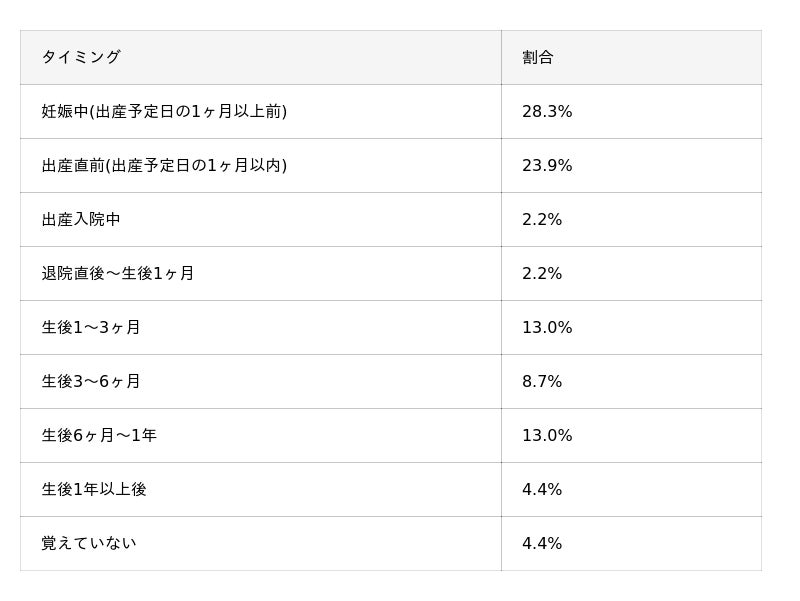Select the 妊娠中(出産予定日の1ヶ月以上前) row label

point(164,111)
